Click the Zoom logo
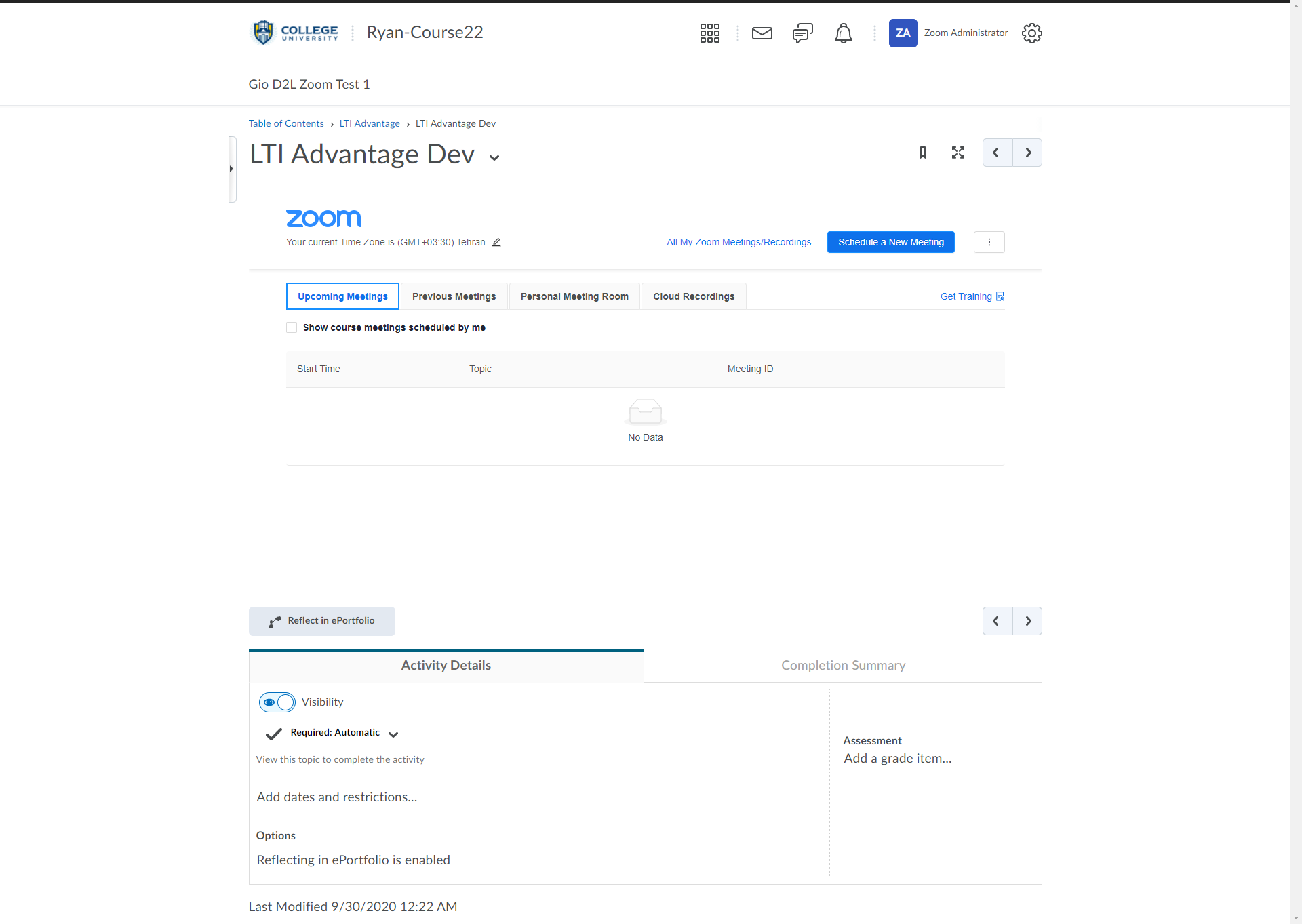 323,218
